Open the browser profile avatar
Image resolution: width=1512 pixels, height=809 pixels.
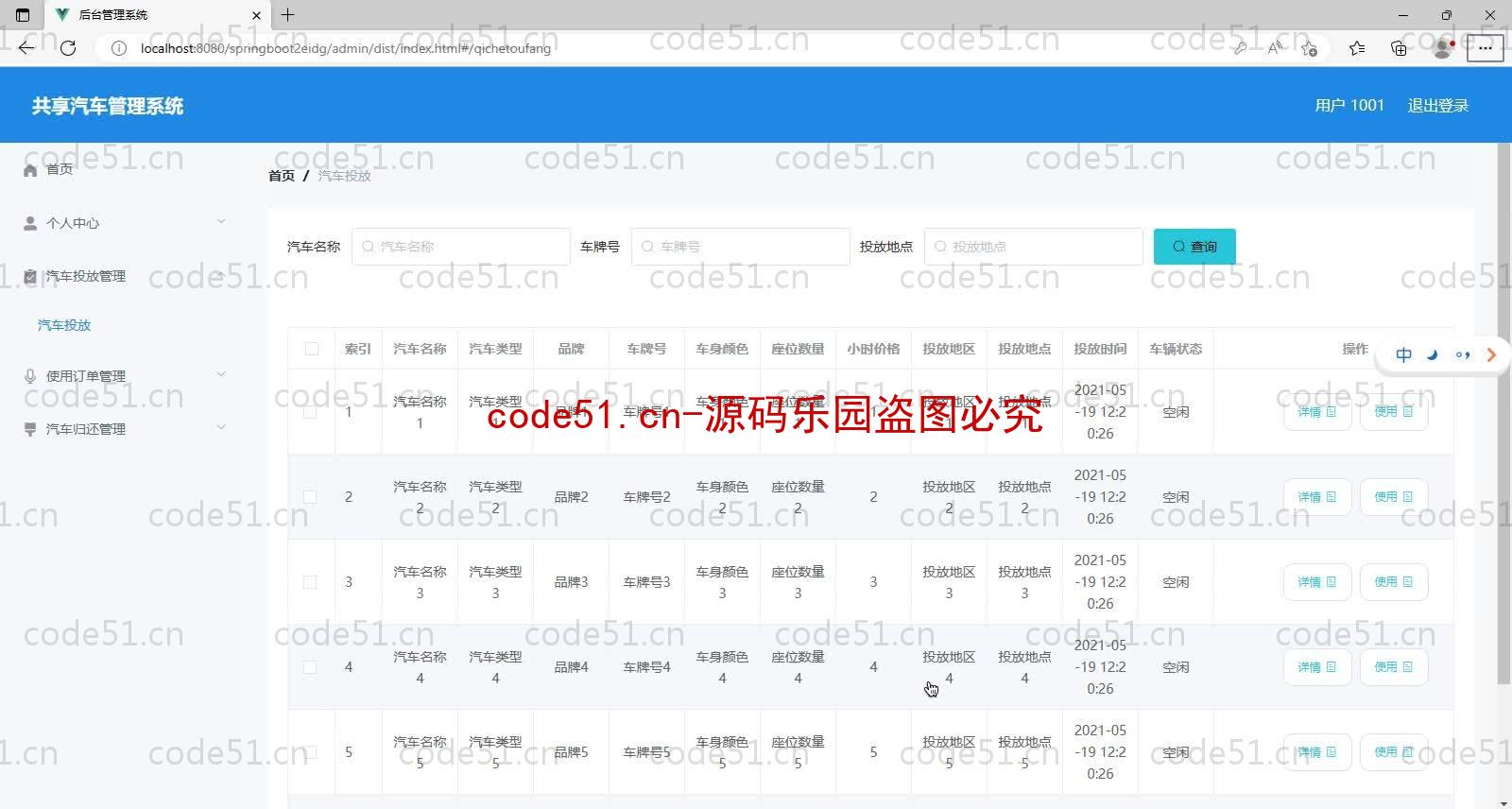coord(1442,48)
